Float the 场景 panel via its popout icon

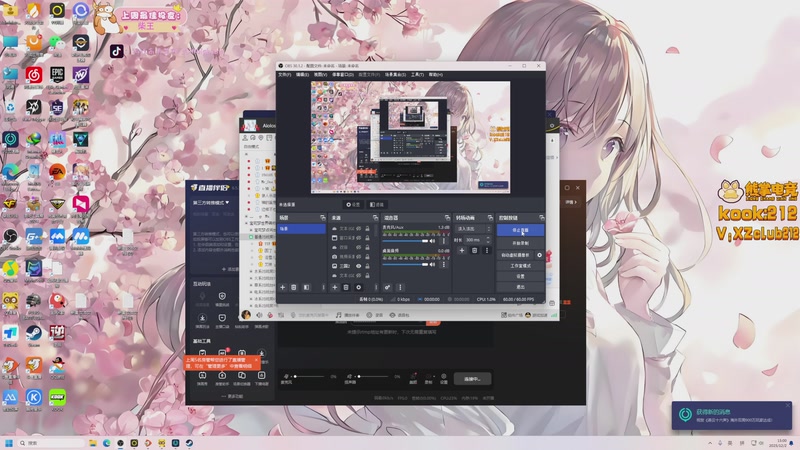point(322,217)
